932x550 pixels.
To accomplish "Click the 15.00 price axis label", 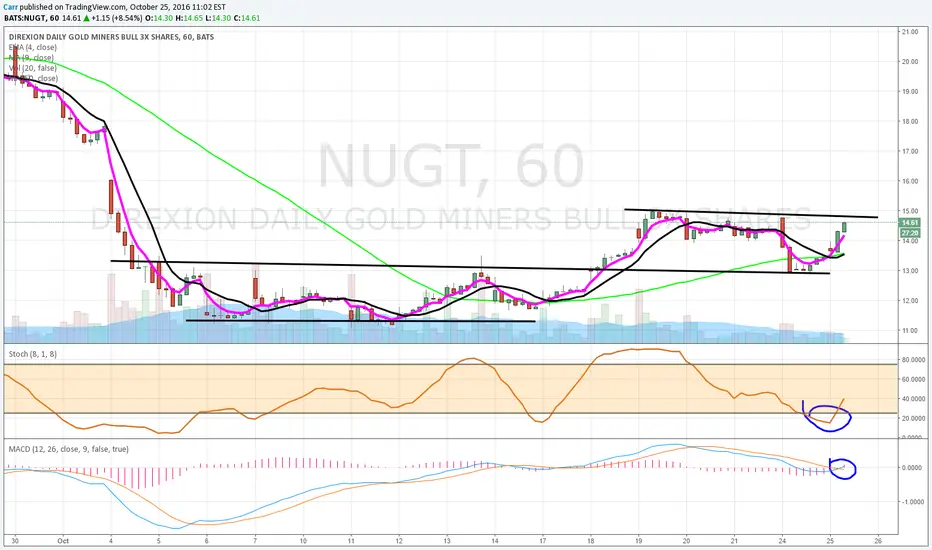I will pyautogui.click(x=910, y=211).
